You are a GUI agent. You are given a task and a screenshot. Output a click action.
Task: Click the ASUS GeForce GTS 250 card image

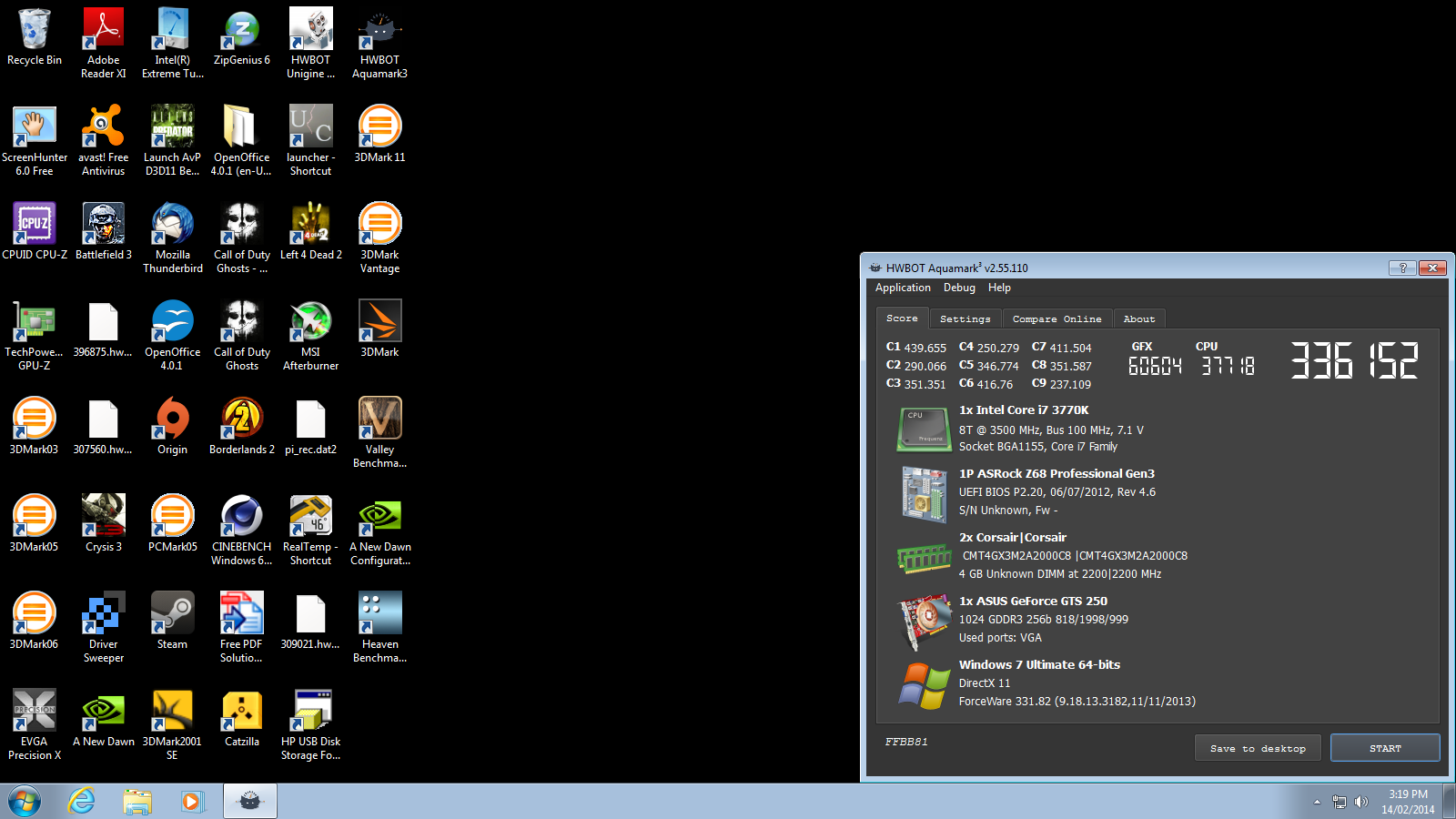coord(924,622)
